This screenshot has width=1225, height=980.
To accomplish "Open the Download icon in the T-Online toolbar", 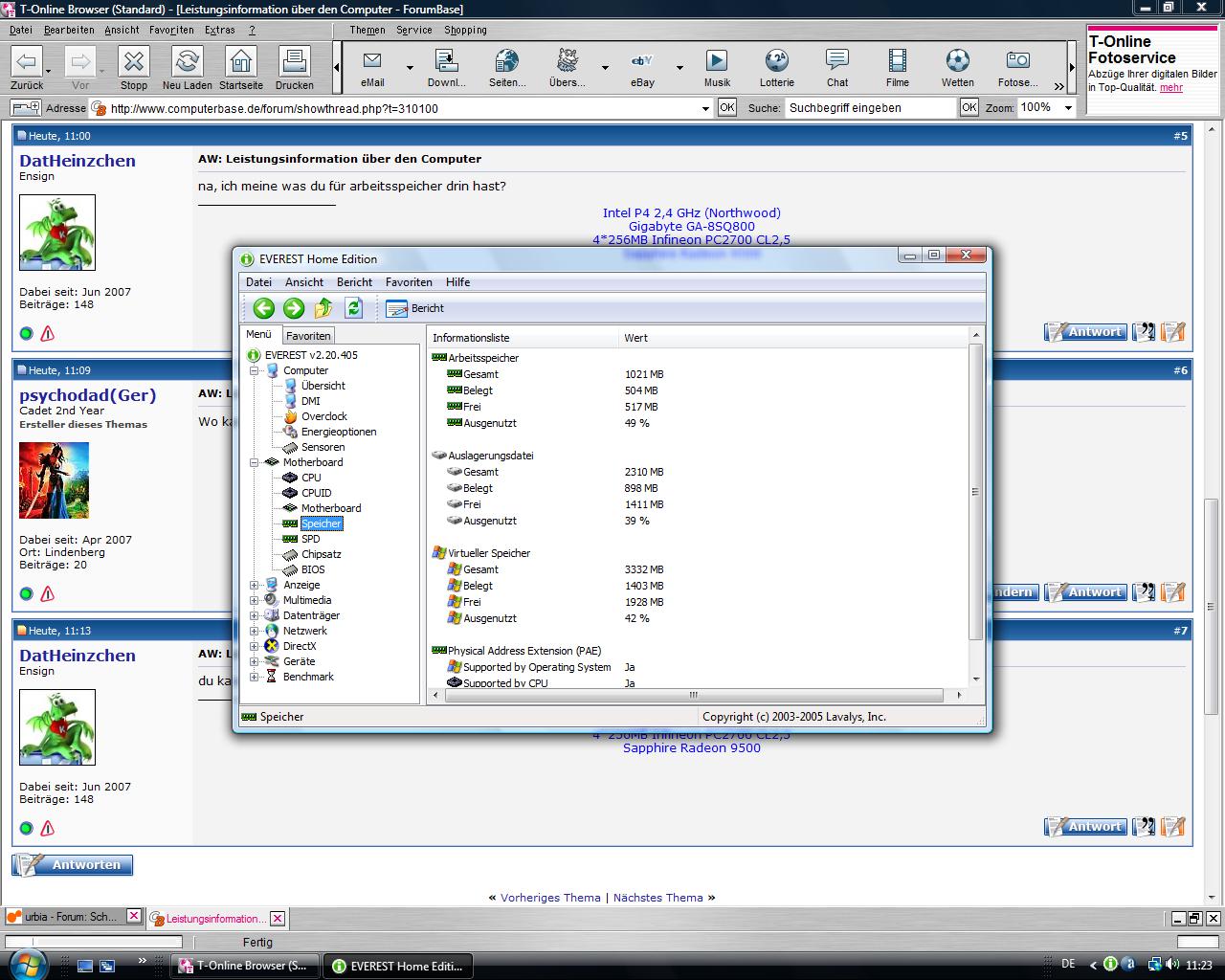I will 447,68.
